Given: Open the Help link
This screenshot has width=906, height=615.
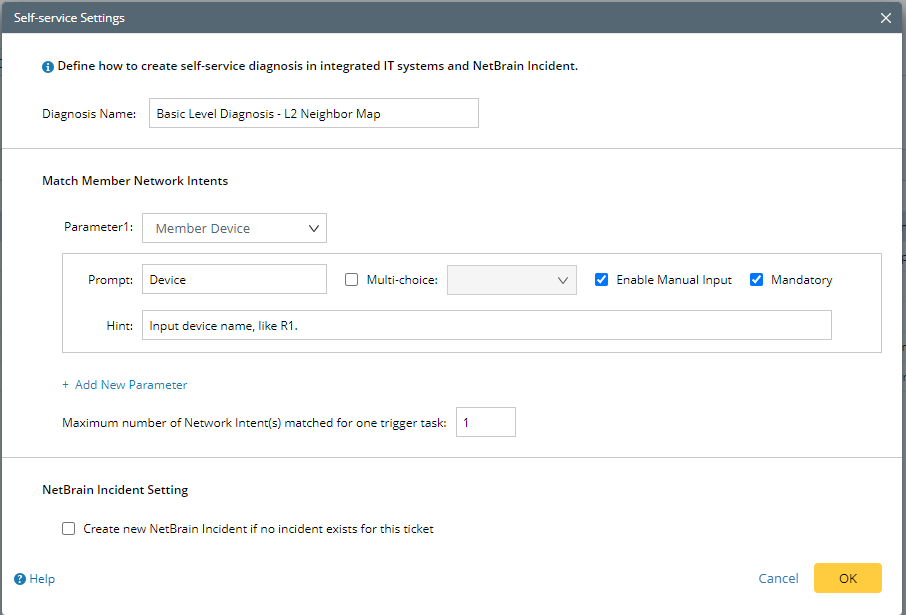Looking at the screenshot, I should (x=42, y=579).
